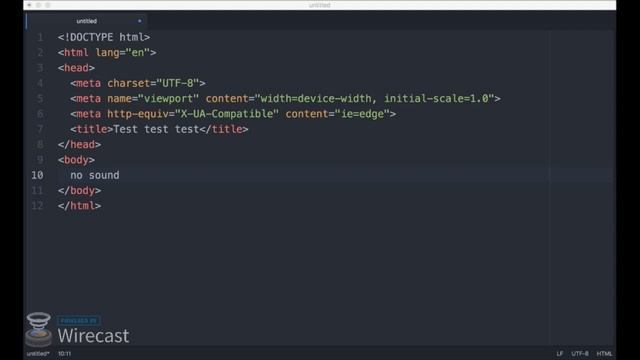Click the opening <body> tag on line 9

coord(76,160)
